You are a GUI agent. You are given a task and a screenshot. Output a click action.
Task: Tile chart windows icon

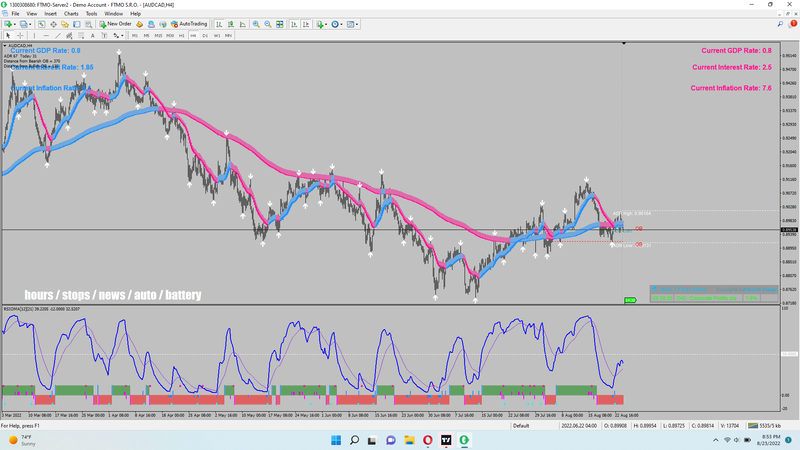(x=280, y=24)
